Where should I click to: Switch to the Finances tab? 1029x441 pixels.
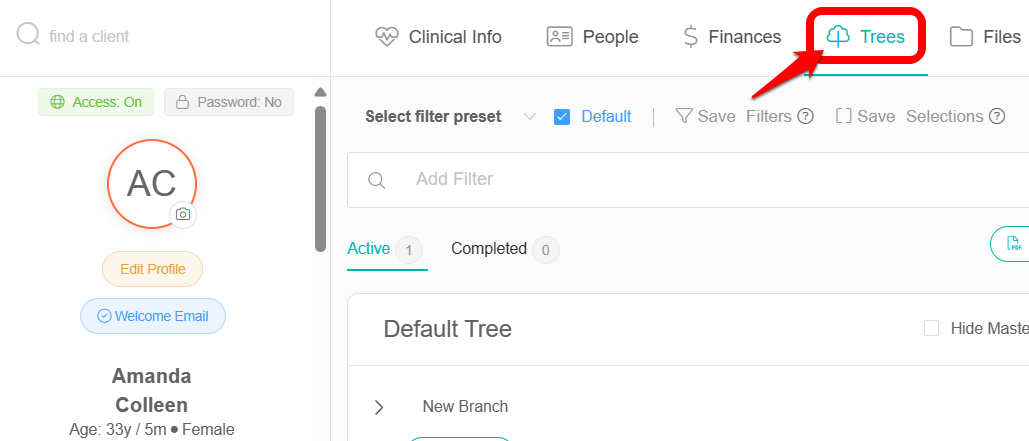(x=732, y=37)
